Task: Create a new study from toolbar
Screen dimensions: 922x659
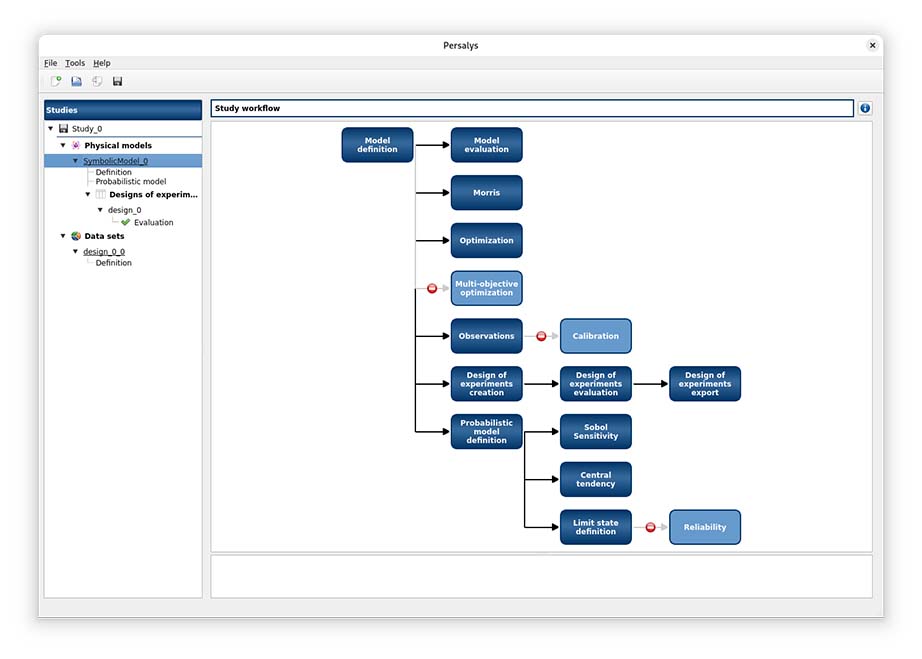Action: 56,81
